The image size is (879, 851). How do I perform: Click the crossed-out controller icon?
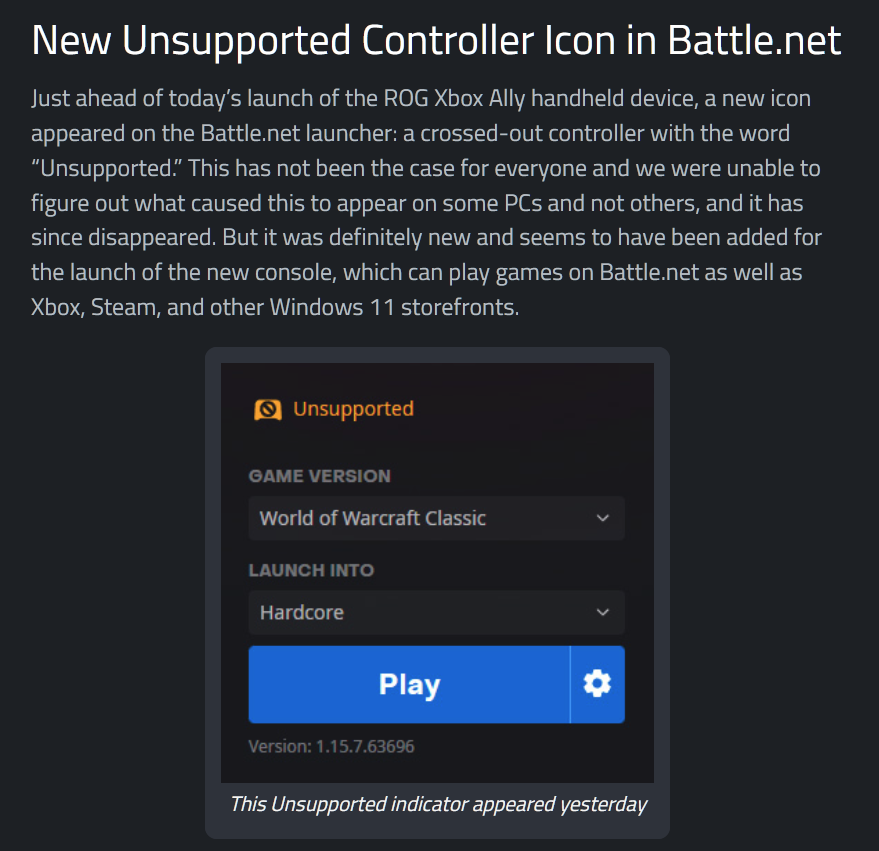pos(268,410)
